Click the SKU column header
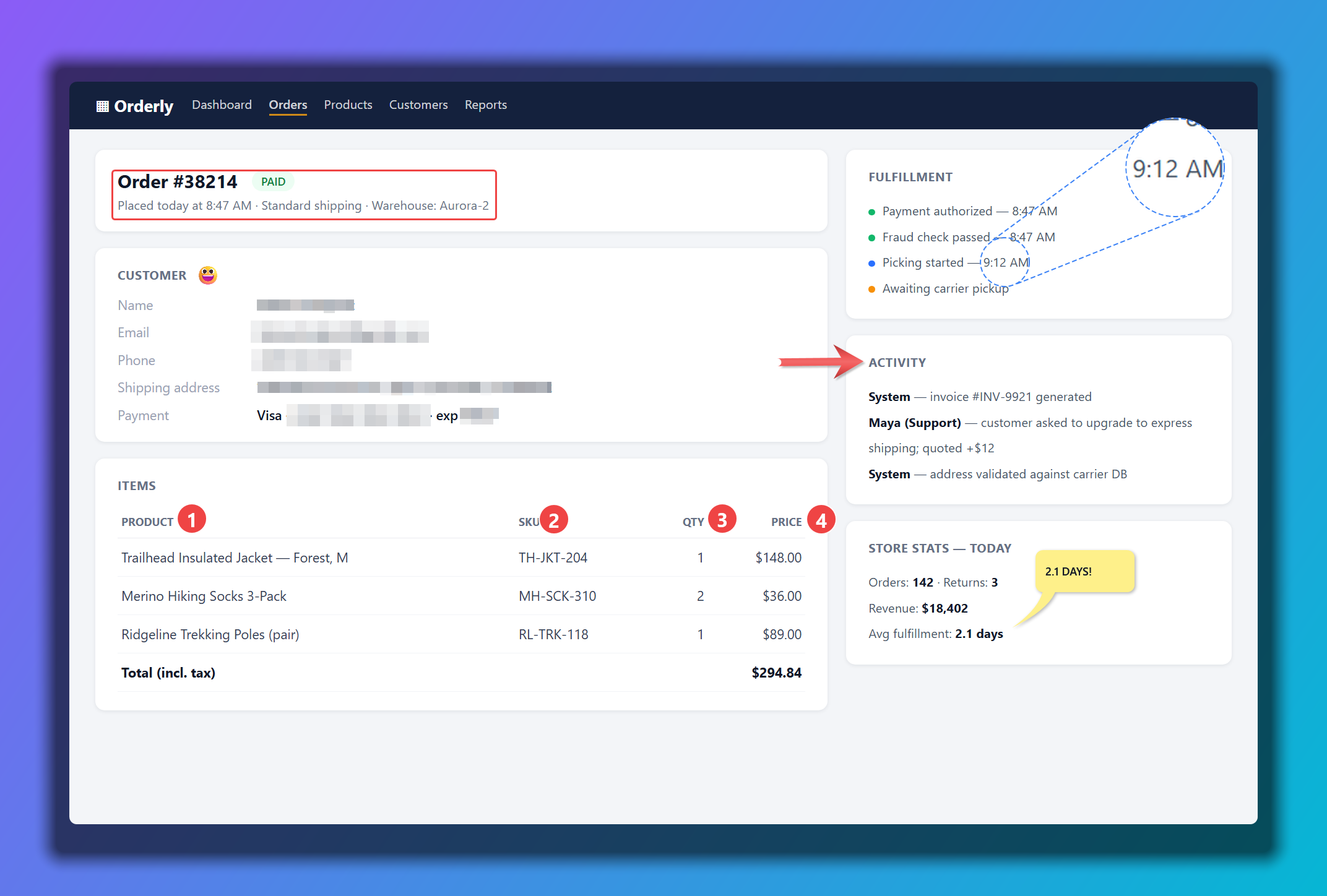Screen dimensions: 1327x896 (x=529, y=522)
